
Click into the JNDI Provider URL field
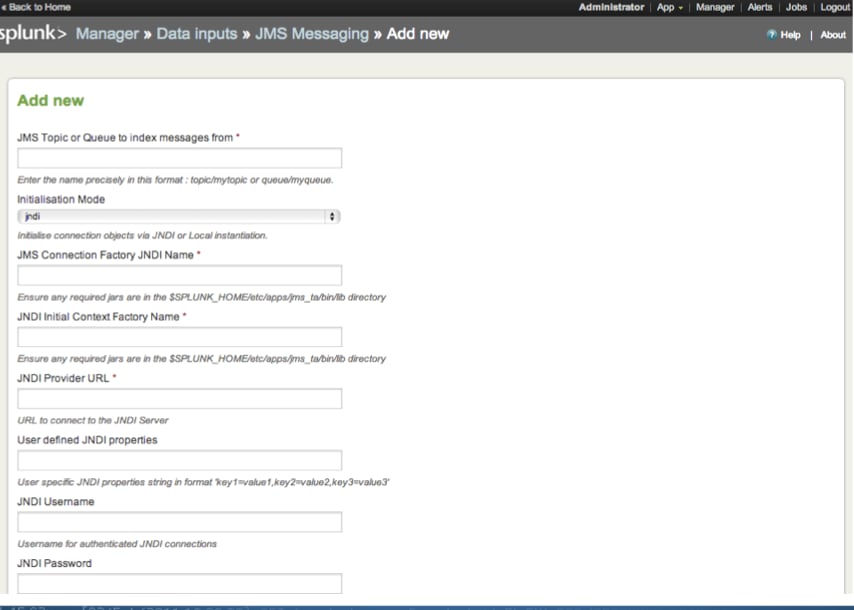point(180,399)
